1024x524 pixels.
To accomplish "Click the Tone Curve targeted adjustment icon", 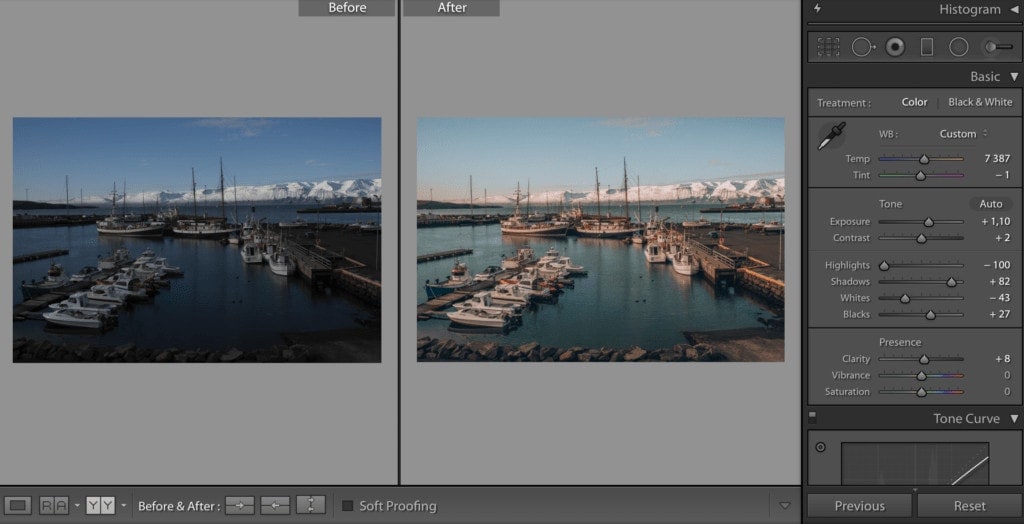I will (821, 447).
